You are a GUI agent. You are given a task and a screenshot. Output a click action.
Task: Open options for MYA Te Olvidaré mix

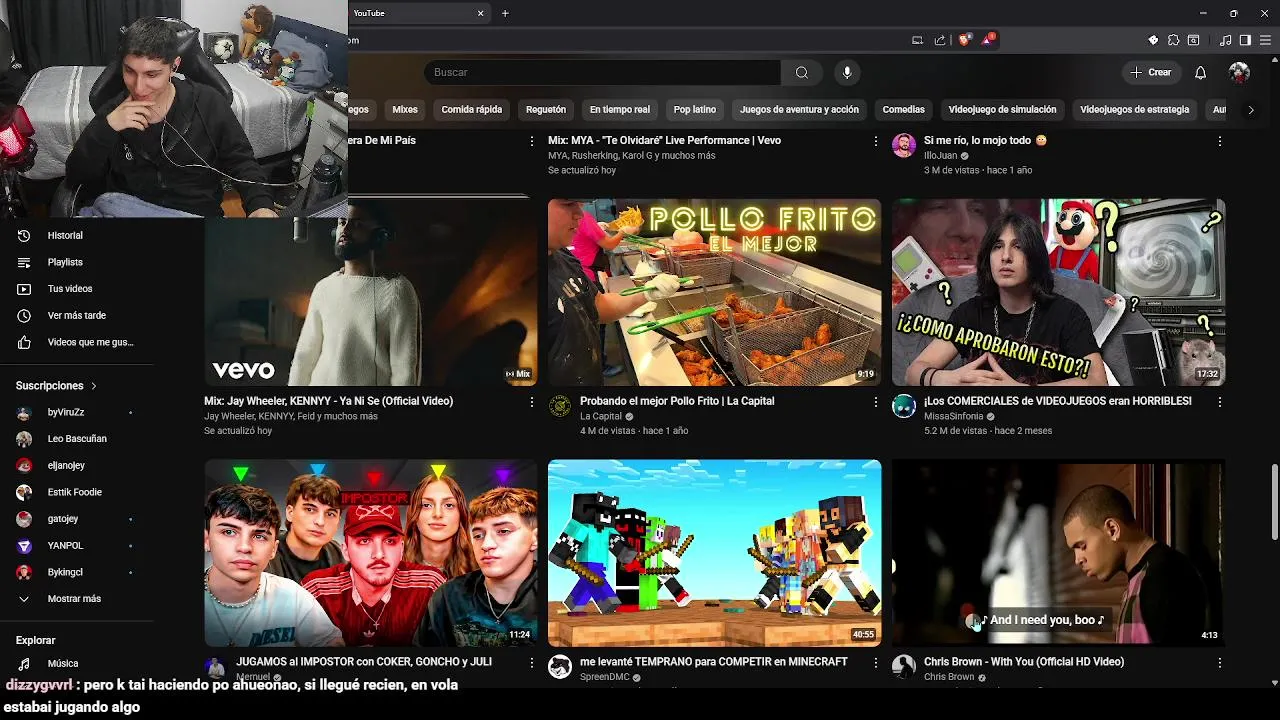[875, 142]
